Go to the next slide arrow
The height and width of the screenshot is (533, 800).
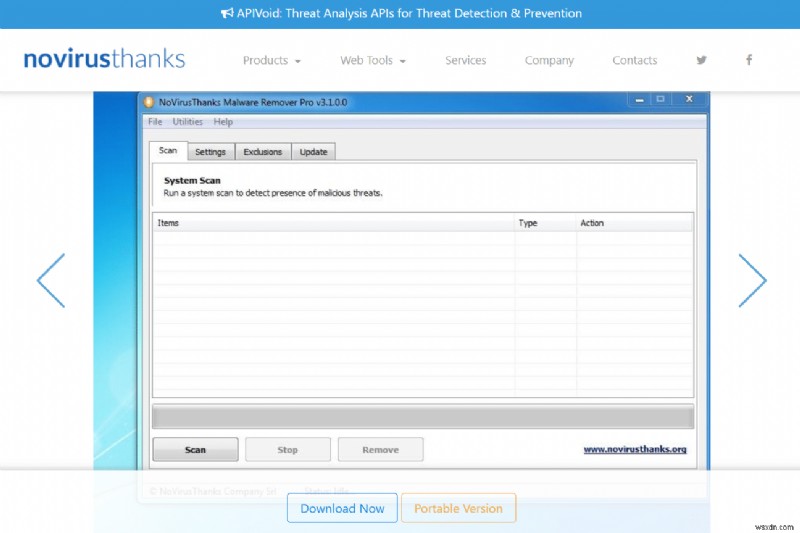point(753,280)
